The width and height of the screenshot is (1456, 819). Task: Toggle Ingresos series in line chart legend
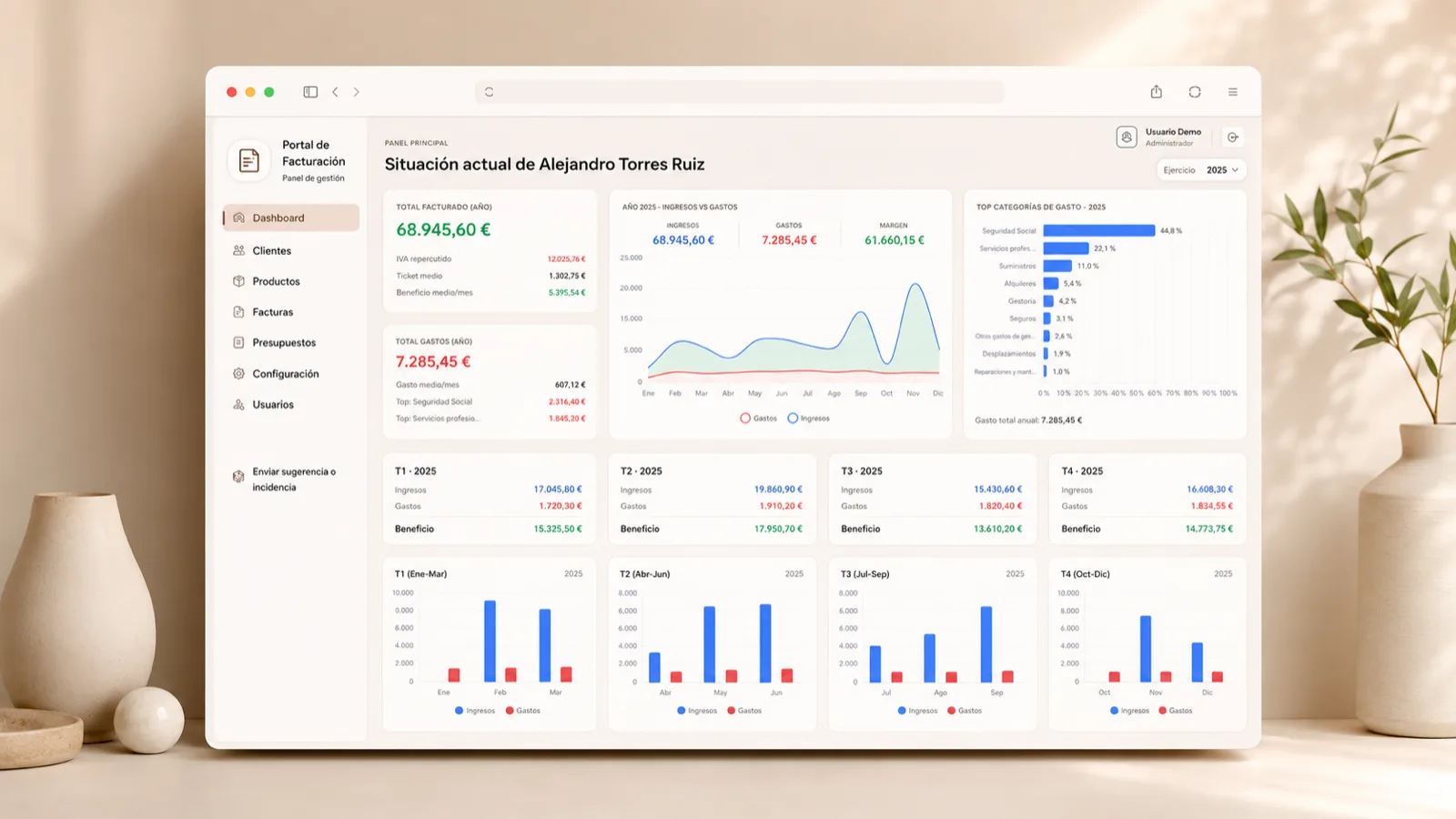pyautogui.click(x=808, y=419)
